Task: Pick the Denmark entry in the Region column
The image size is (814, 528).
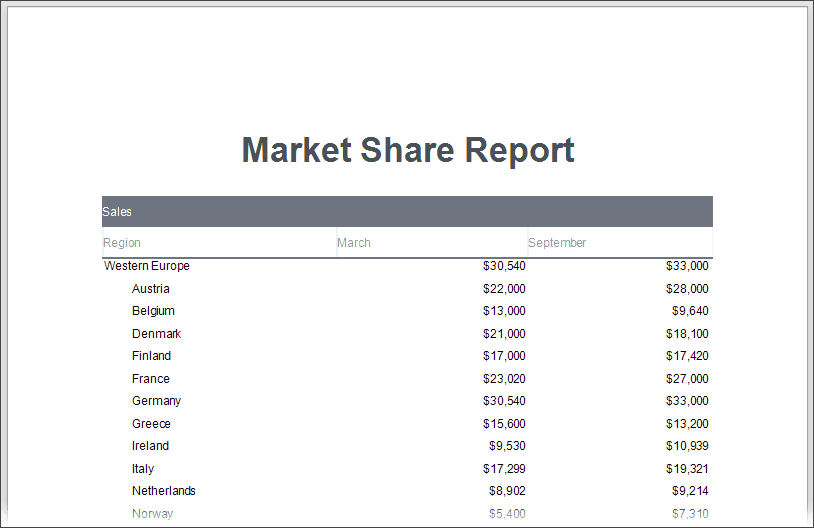Action: click(156, 334)
